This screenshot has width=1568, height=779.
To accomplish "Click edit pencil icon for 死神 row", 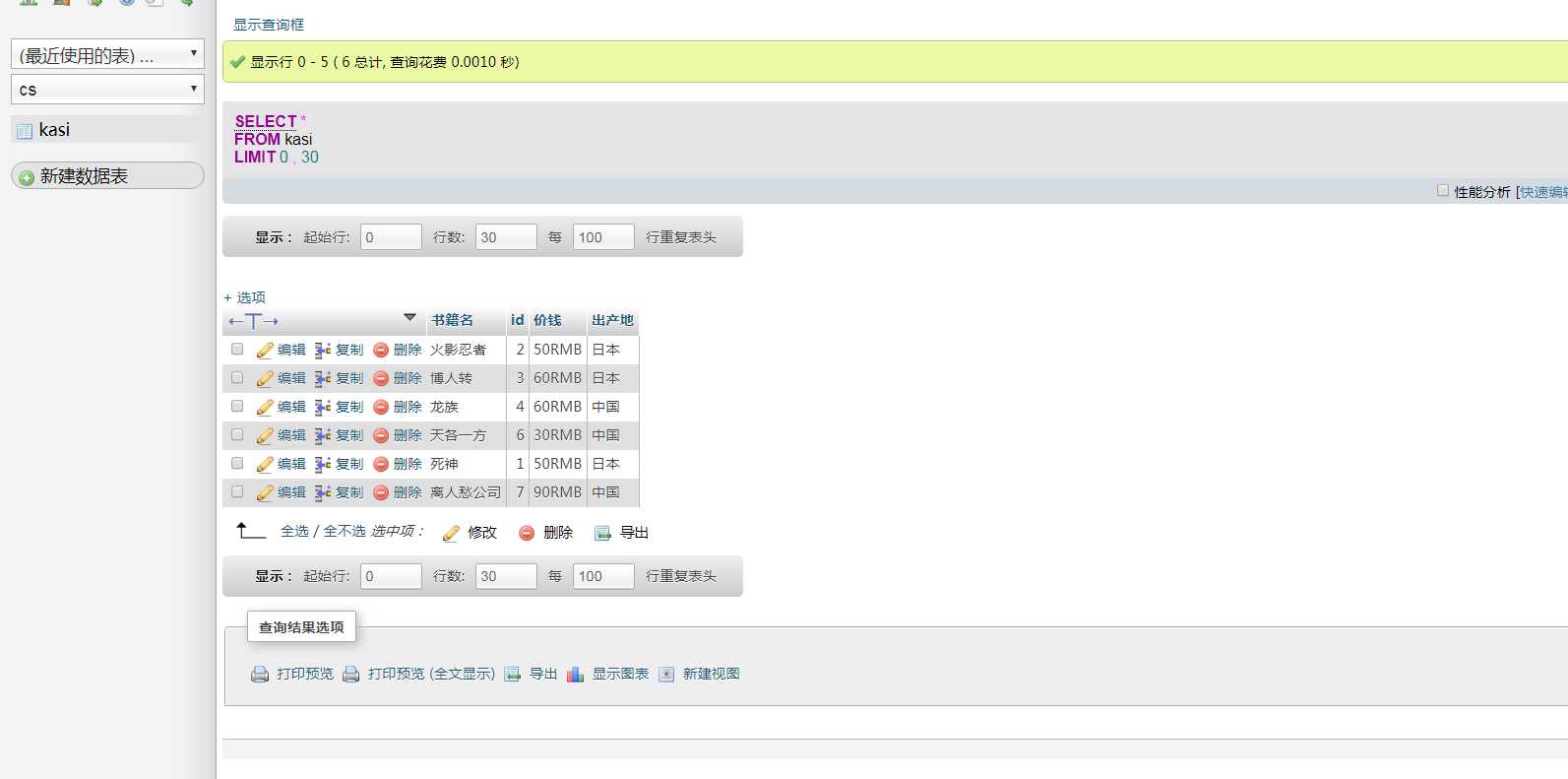I will (265, 464).
